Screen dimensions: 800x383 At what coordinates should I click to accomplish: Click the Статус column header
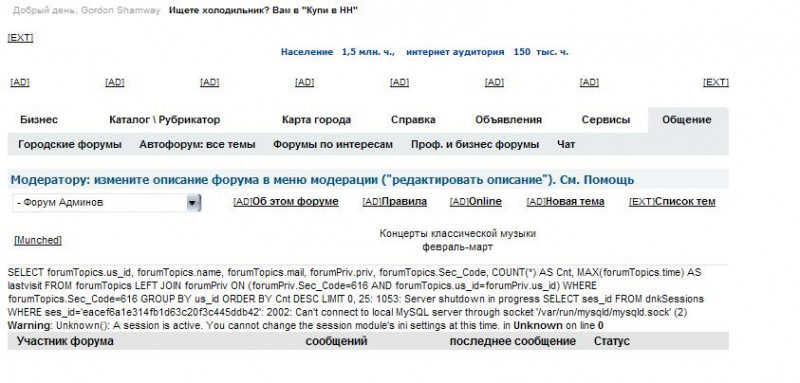[612, 341]
